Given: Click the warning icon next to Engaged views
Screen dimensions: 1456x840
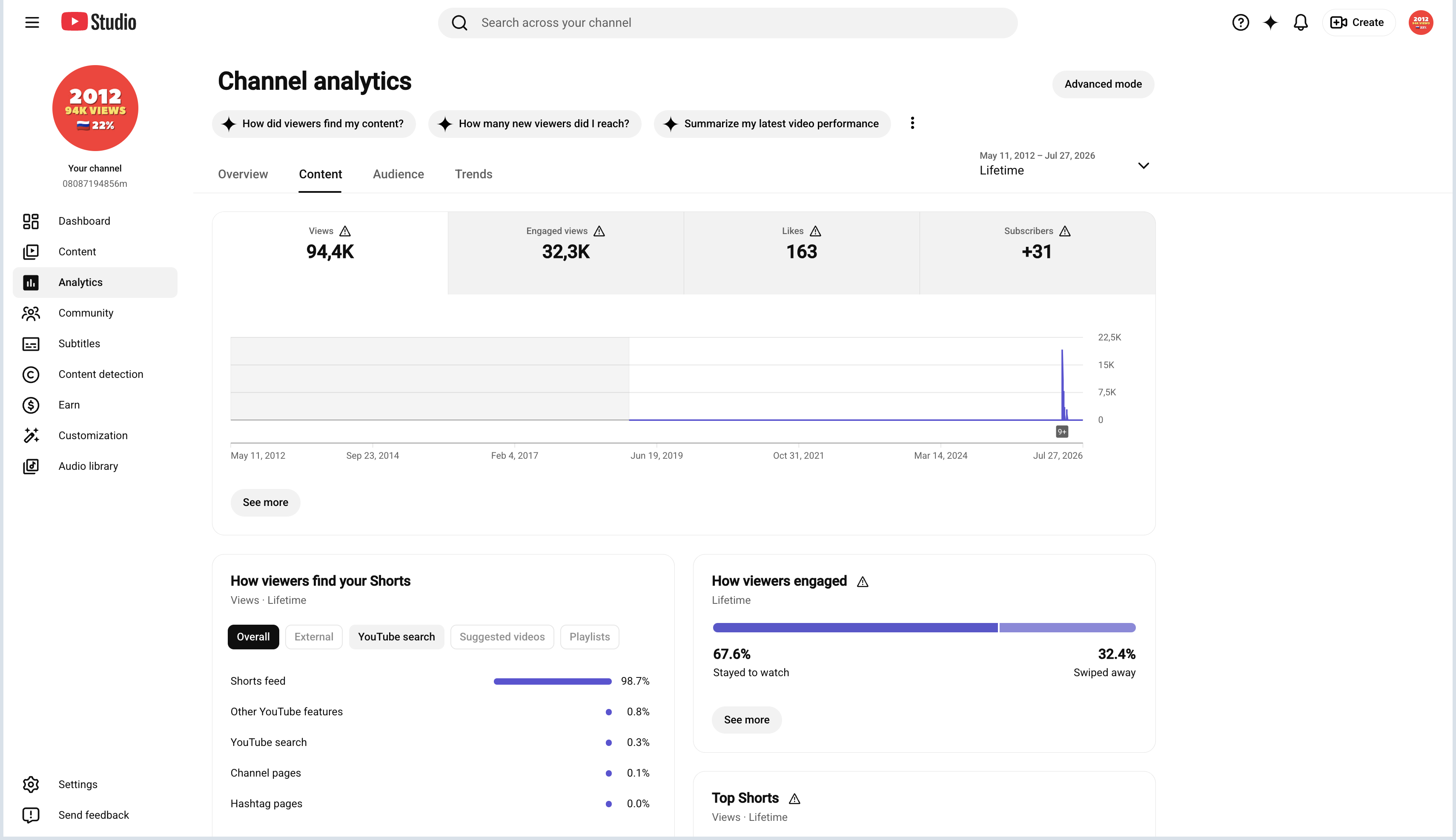Looking at the screenshot, I should tap(599, 231).
